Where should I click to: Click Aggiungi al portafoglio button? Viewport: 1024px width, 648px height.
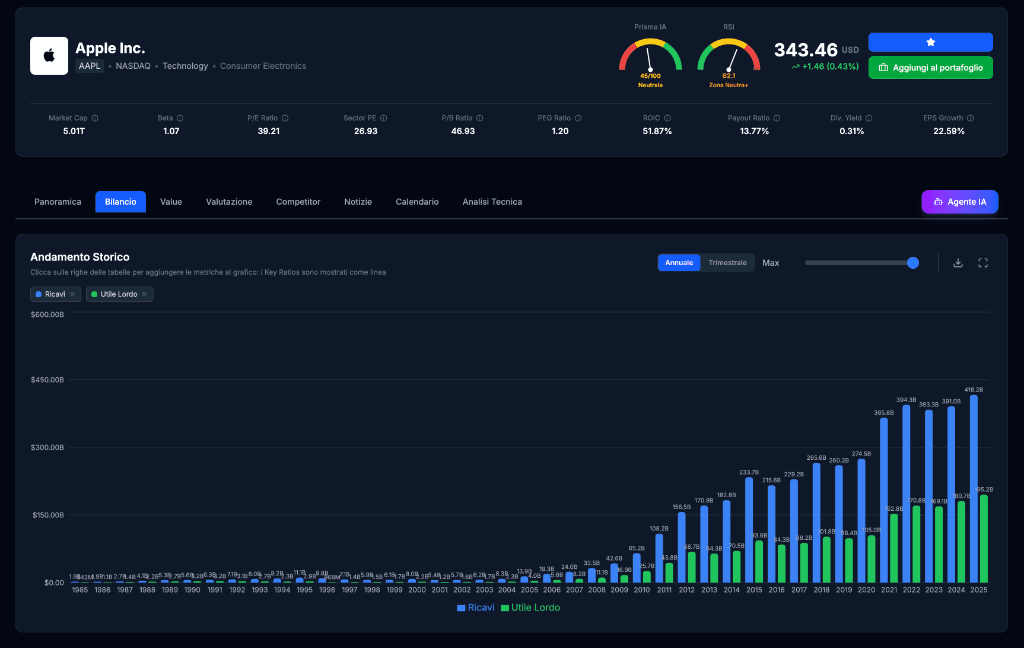click(x=930, y=67)
